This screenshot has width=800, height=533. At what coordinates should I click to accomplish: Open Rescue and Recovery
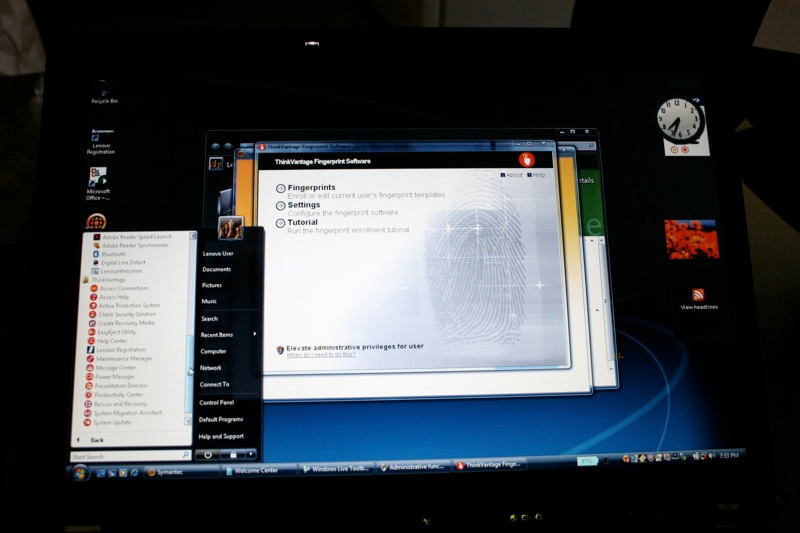click(x=115, y=404)
